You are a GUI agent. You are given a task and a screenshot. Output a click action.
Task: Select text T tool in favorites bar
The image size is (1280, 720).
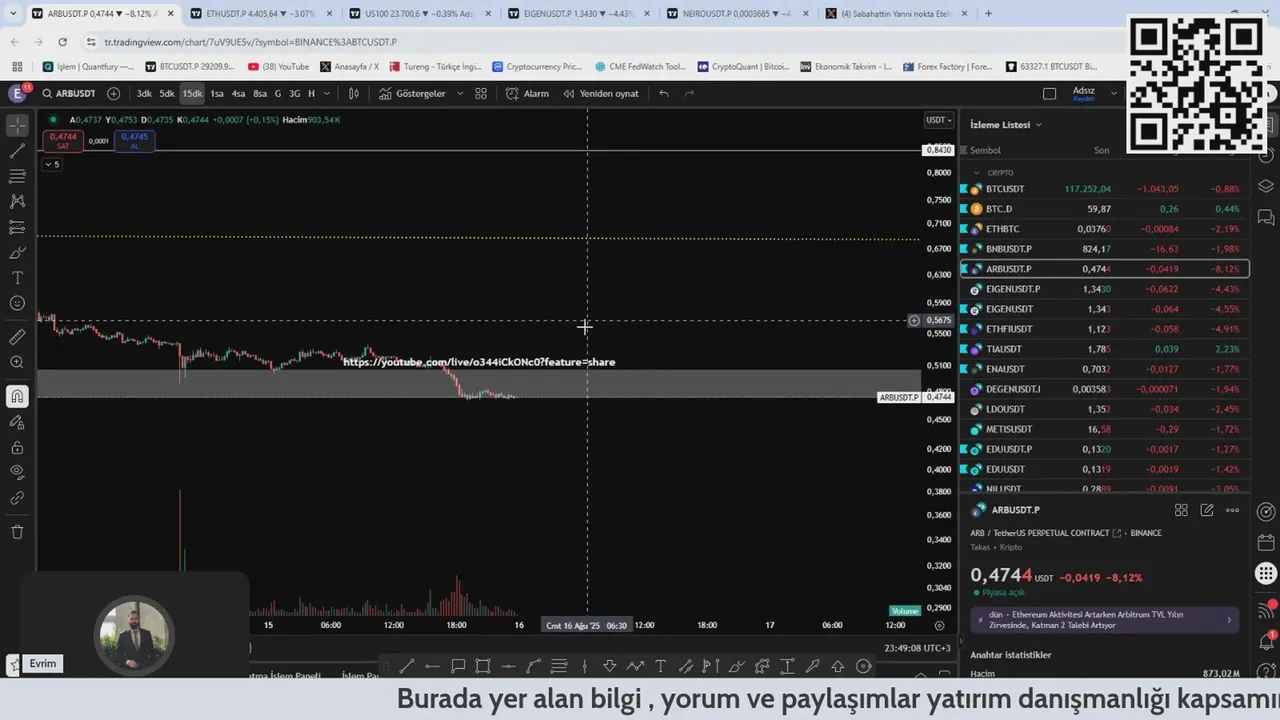(660, 666)
